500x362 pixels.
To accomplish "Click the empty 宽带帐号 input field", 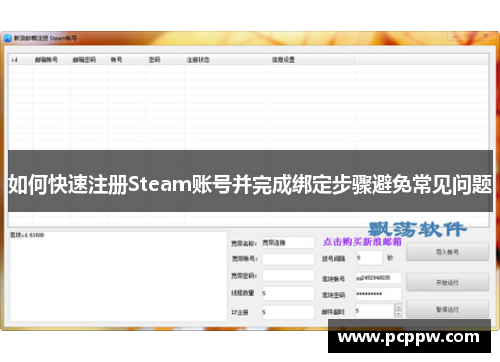I will pos(288,259).
